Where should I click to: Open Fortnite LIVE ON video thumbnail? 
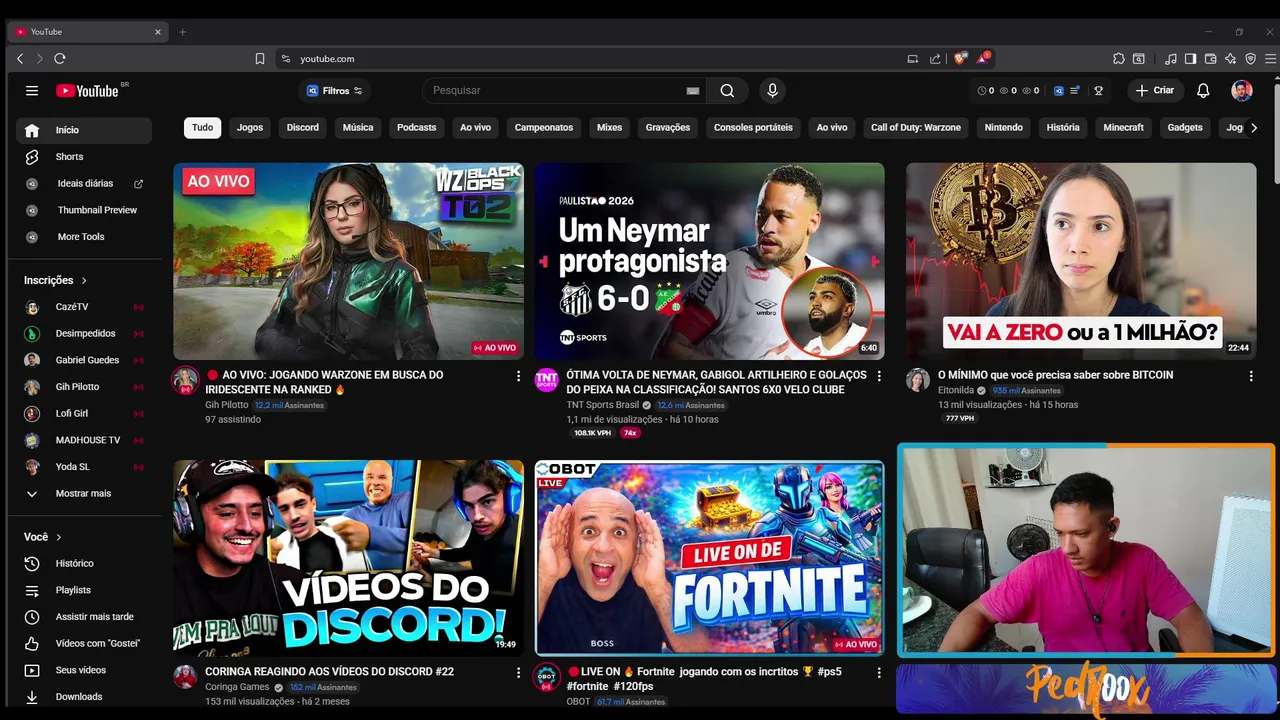(710, 557)
